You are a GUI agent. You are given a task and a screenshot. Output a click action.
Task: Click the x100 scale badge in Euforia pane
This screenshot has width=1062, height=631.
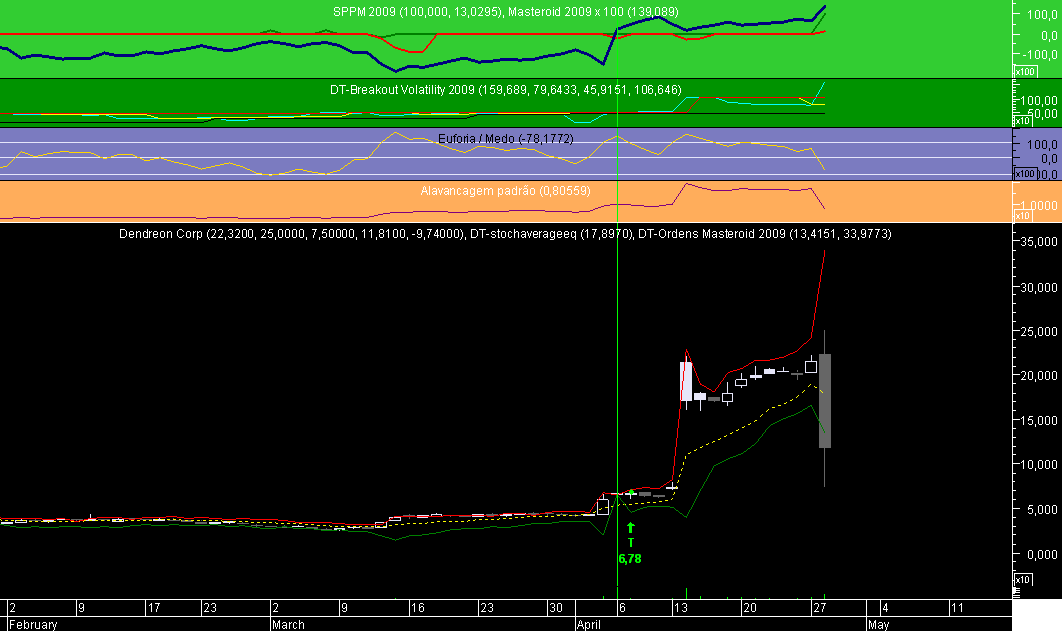click(x=1024, y=174)
